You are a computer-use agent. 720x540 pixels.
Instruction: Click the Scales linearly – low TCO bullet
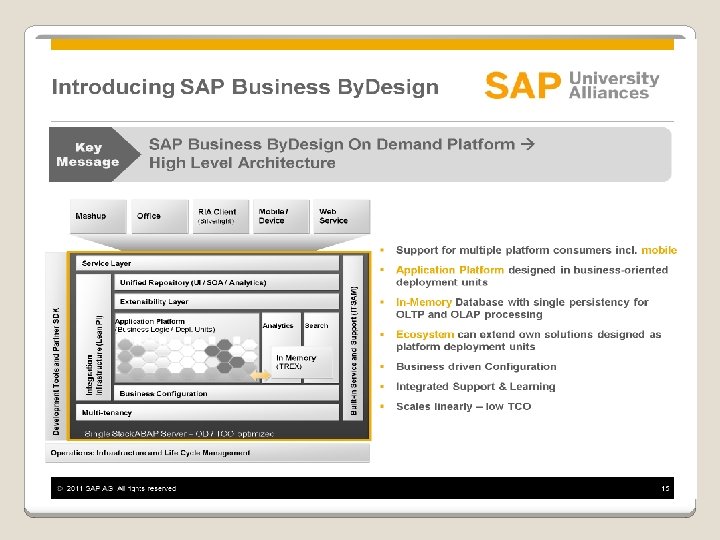[463, 406]
